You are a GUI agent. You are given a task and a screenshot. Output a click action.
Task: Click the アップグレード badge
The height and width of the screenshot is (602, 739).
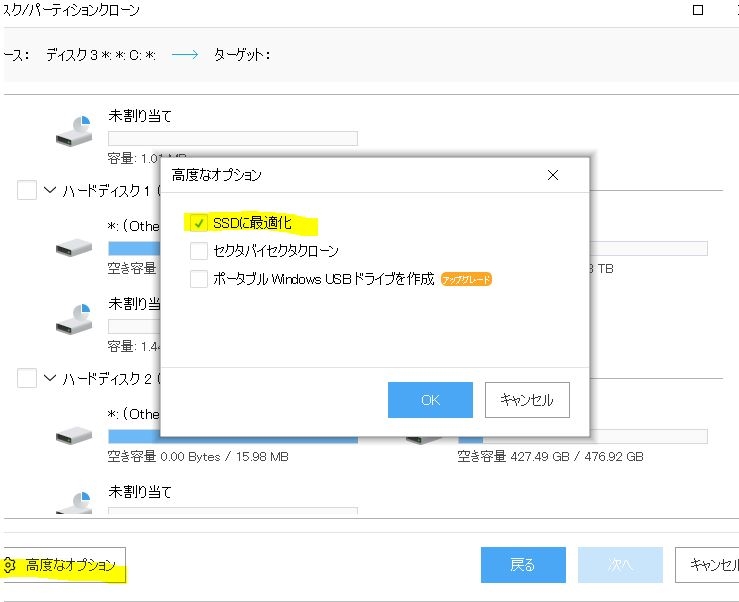click(466, 279)
